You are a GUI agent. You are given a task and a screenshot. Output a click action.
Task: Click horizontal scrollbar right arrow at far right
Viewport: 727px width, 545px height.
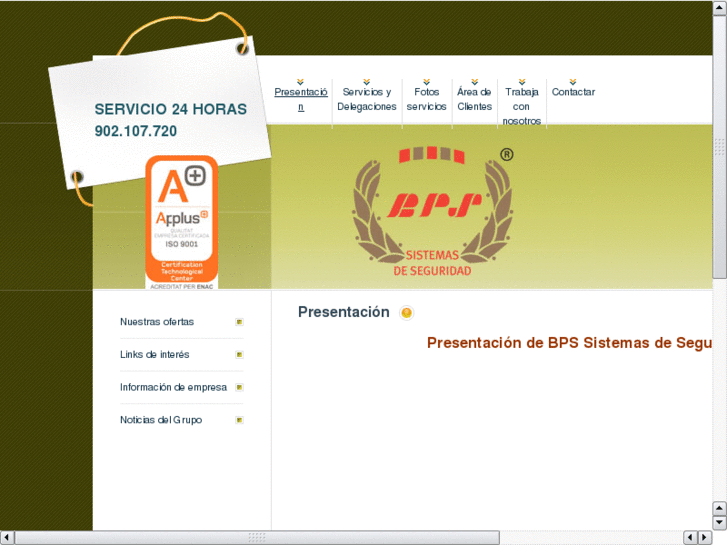(705, 538)
